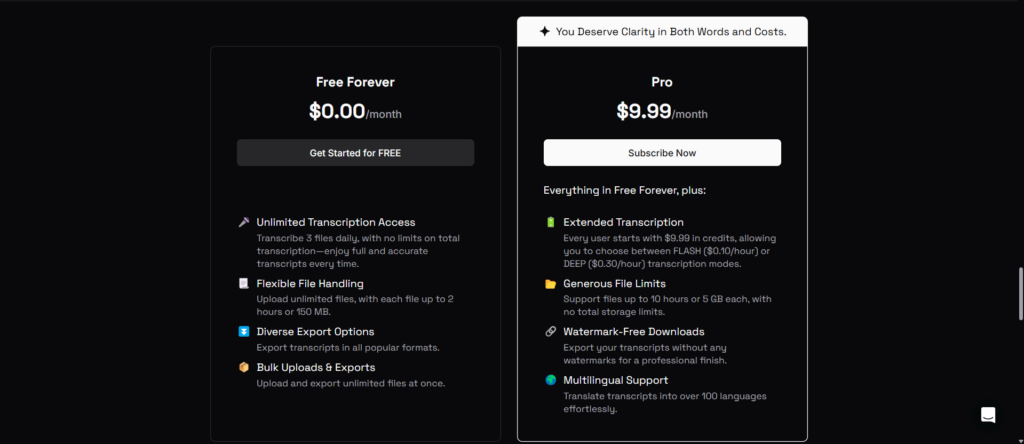Click the FLASH and DEEP credits description
1024x444 pixels.
tap(670, 251)
